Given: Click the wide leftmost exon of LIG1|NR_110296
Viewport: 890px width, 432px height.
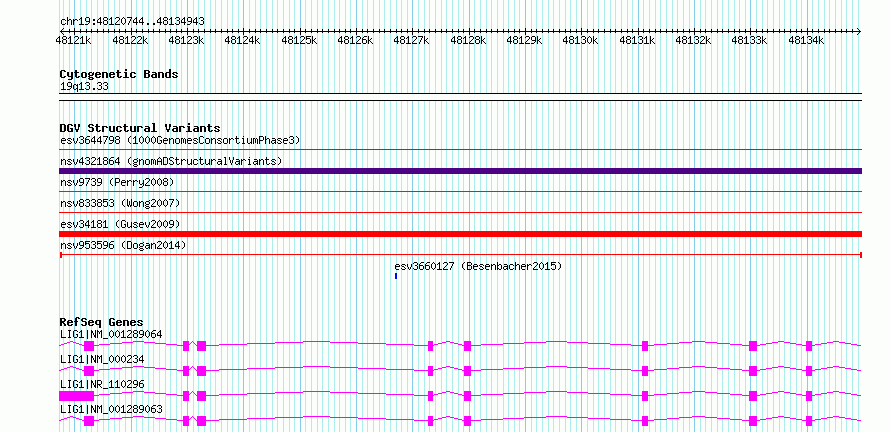Looking at the screenshot, I should 77,396.
